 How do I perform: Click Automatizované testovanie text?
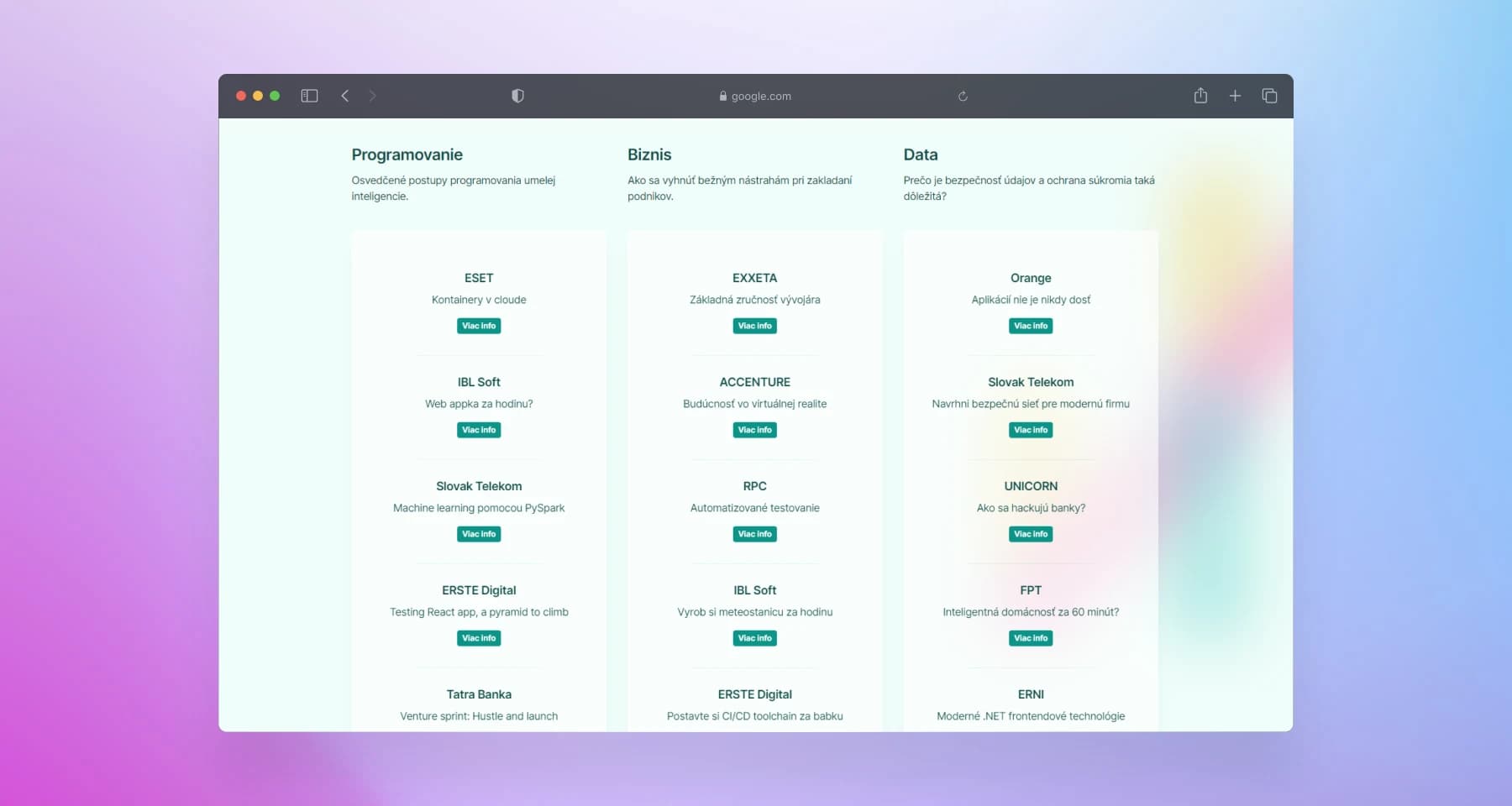pyautogui.click(x=754, y=508)
